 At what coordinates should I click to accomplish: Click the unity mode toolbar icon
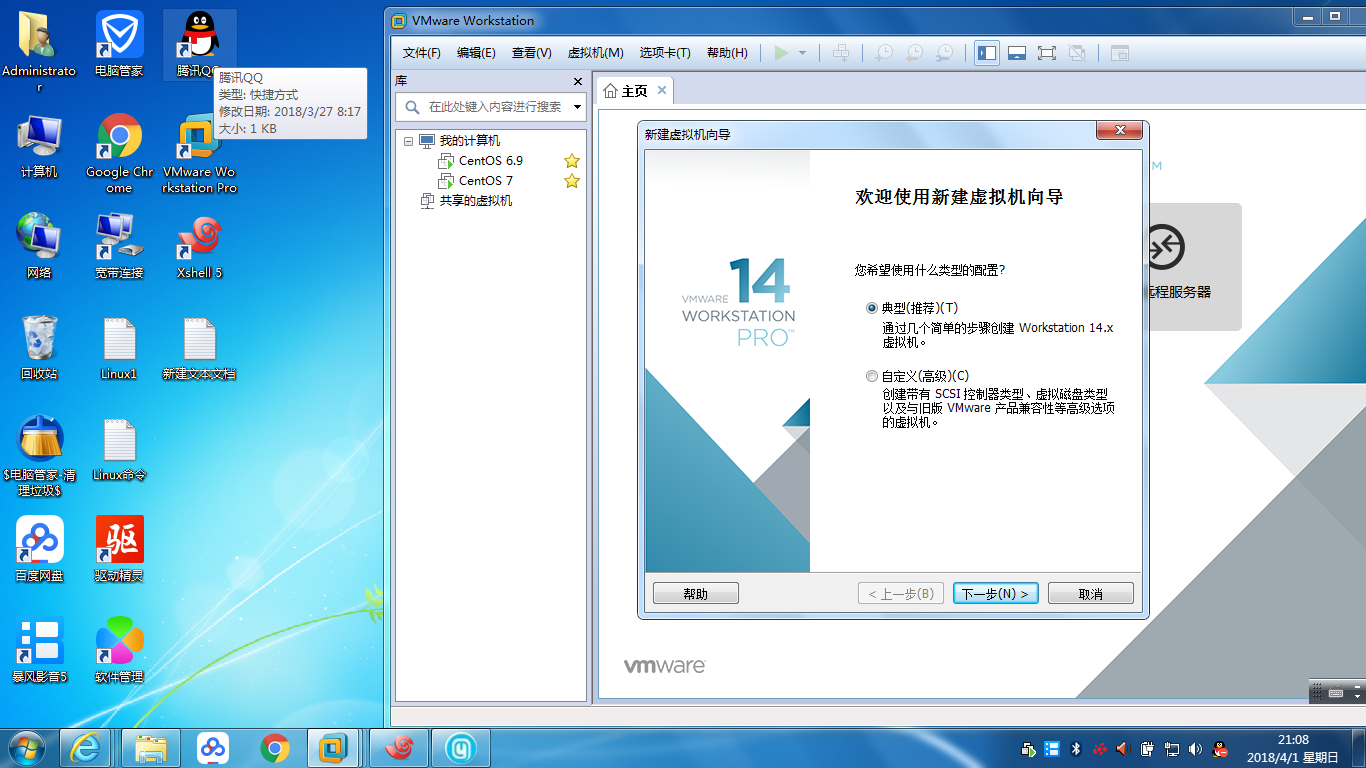[1077, 53]
